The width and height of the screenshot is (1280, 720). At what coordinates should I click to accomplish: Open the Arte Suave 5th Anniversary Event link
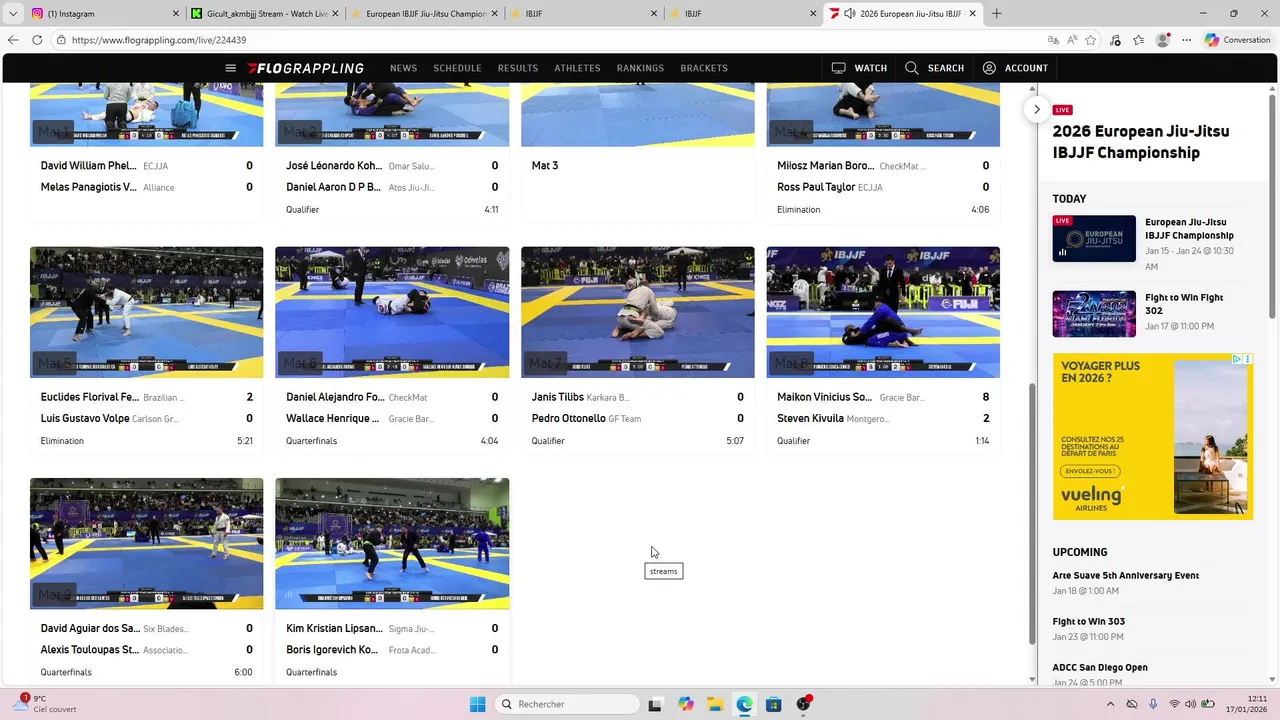pos(1126,575)
